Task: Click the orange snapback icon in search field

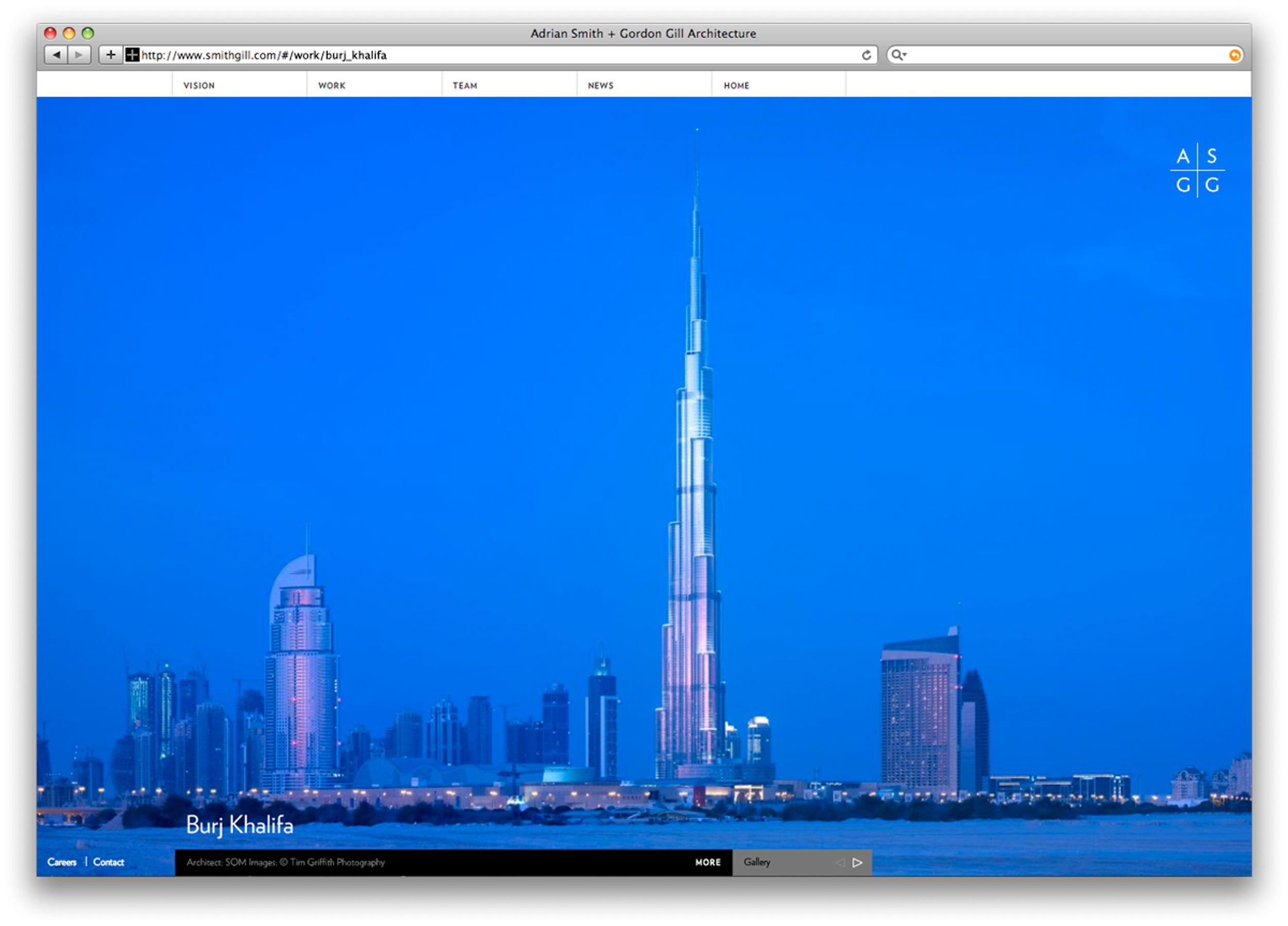Action: point(1234,55)
